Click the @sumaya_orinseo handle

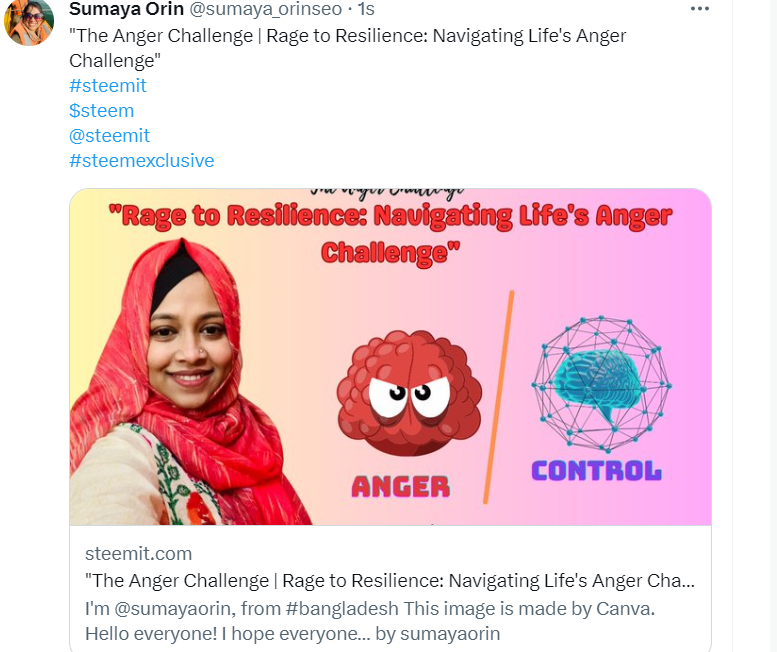coord(266,9)
